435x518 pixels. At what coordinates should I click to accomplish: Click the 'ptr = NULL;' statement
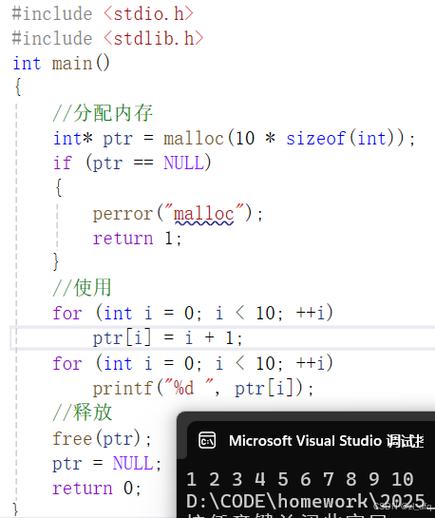pyautogui.click(x=107, y=463)
